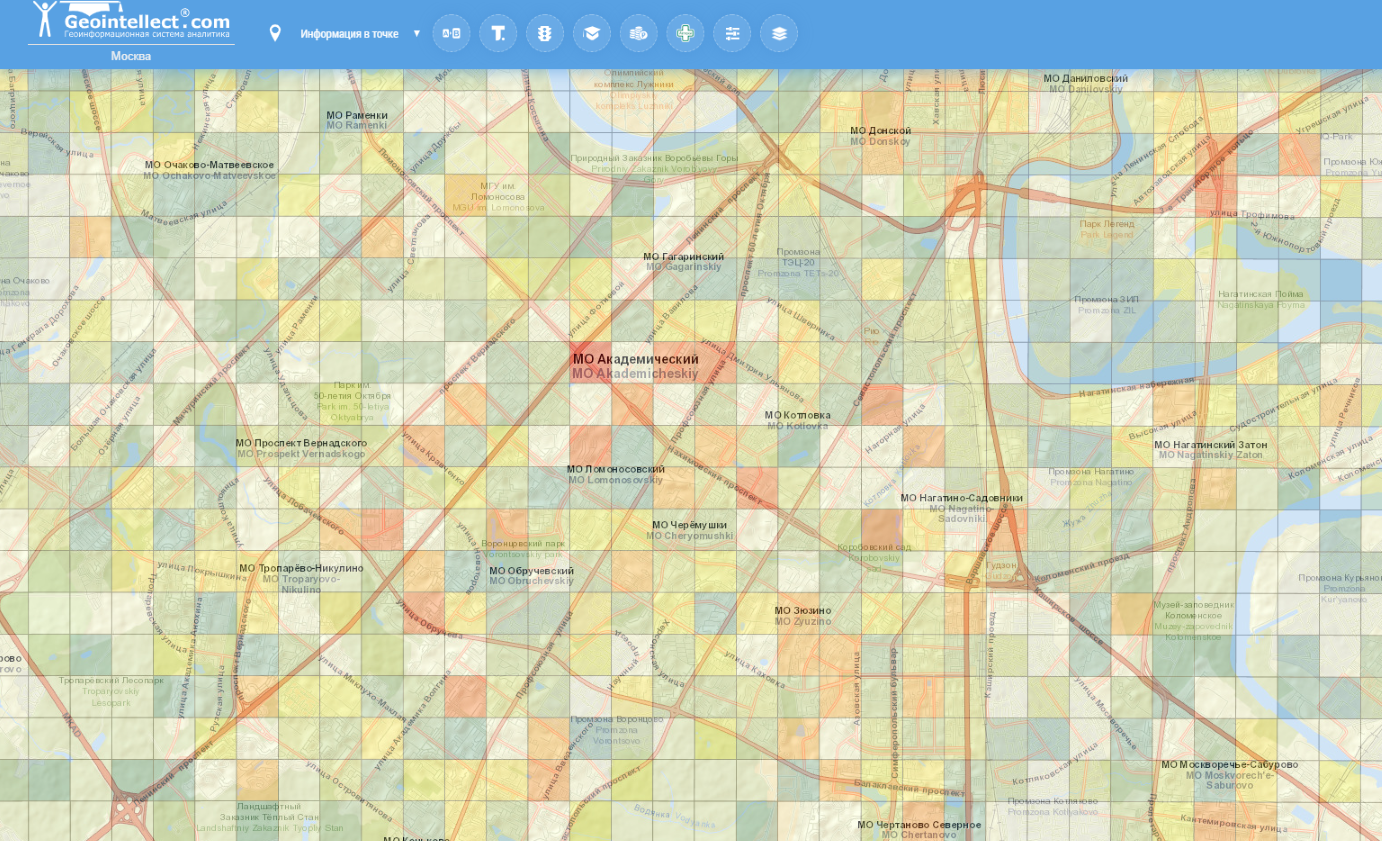The width and height of the screenshot is (1382, 841).
Task: Open the map layers stack icon
Action: [779, 33]
